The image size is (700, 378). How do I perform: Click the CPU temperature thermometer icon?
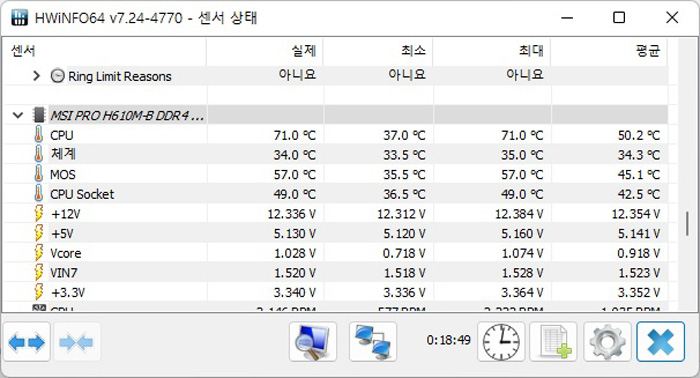tap(39, 135)
